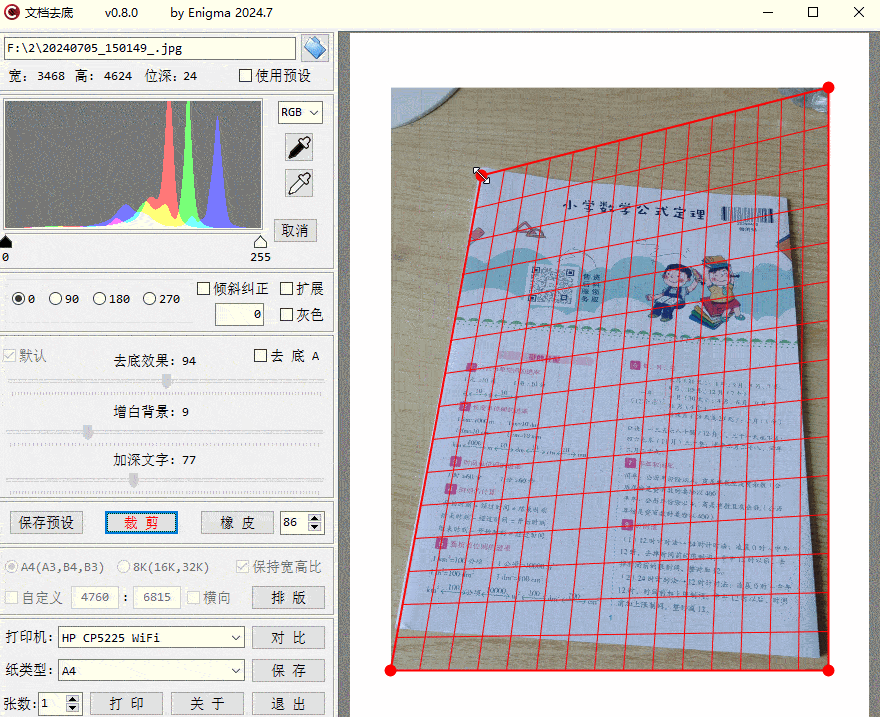Open the 关于 about dialog

click(208, 704)
